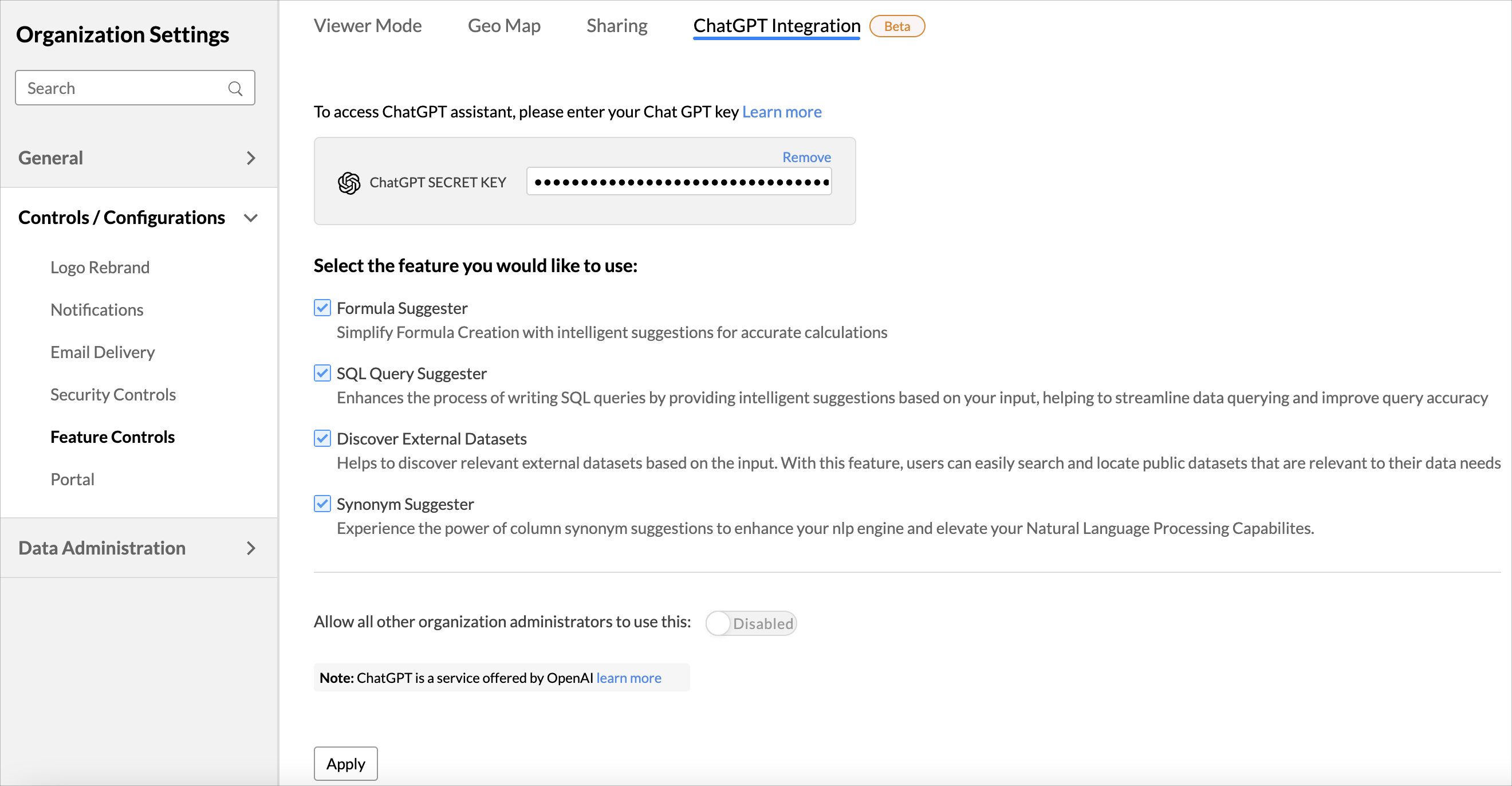The height and width of the screenshot is (786, 1512).
Task: Open Portal settings
Action: pos(72,479)
